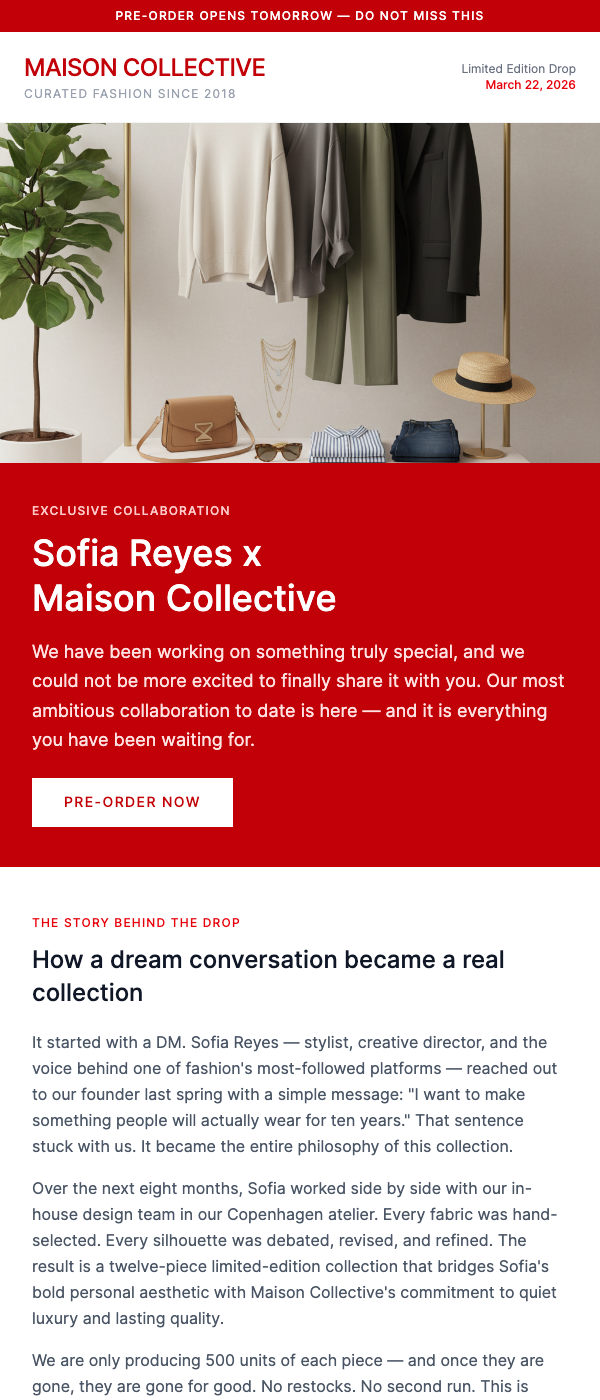Click the PRE-ORDER NOW button

click(132, 802)
